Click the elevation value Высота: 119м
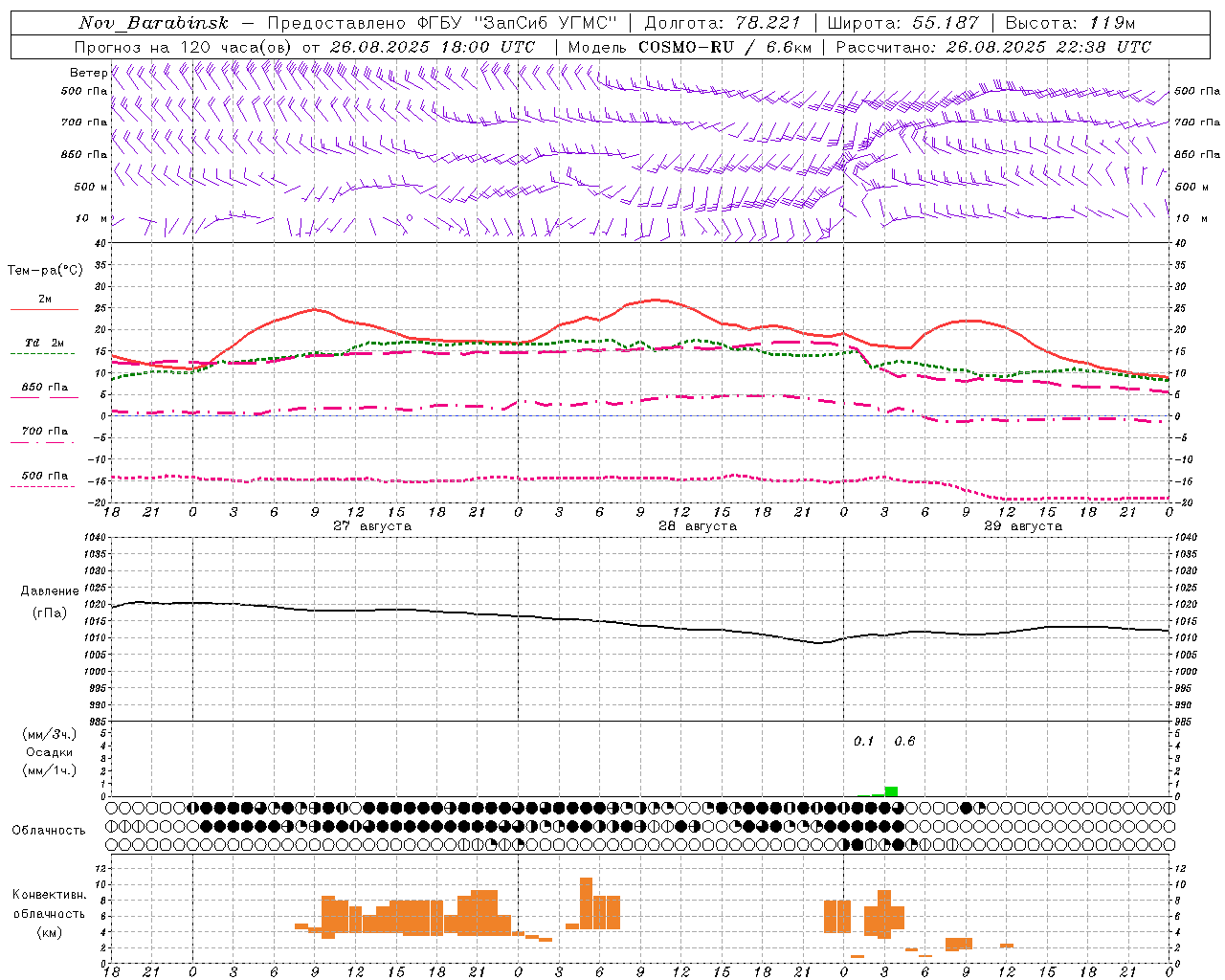Screen dimensions: 1225x980 [x=1070, y=23]
